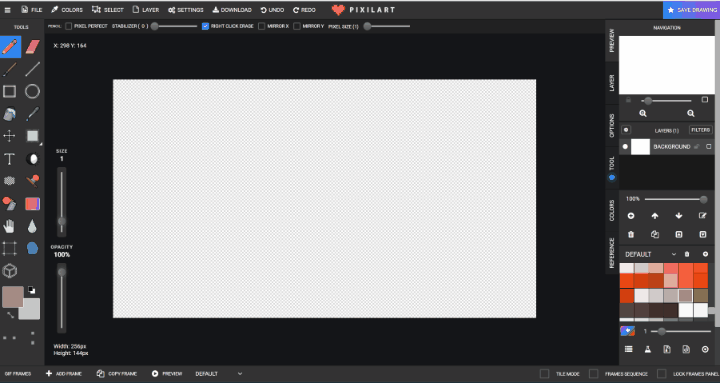Click Add Frame in the bottom bar
This screenshot has width=720, height=383.
coord(64,374)
